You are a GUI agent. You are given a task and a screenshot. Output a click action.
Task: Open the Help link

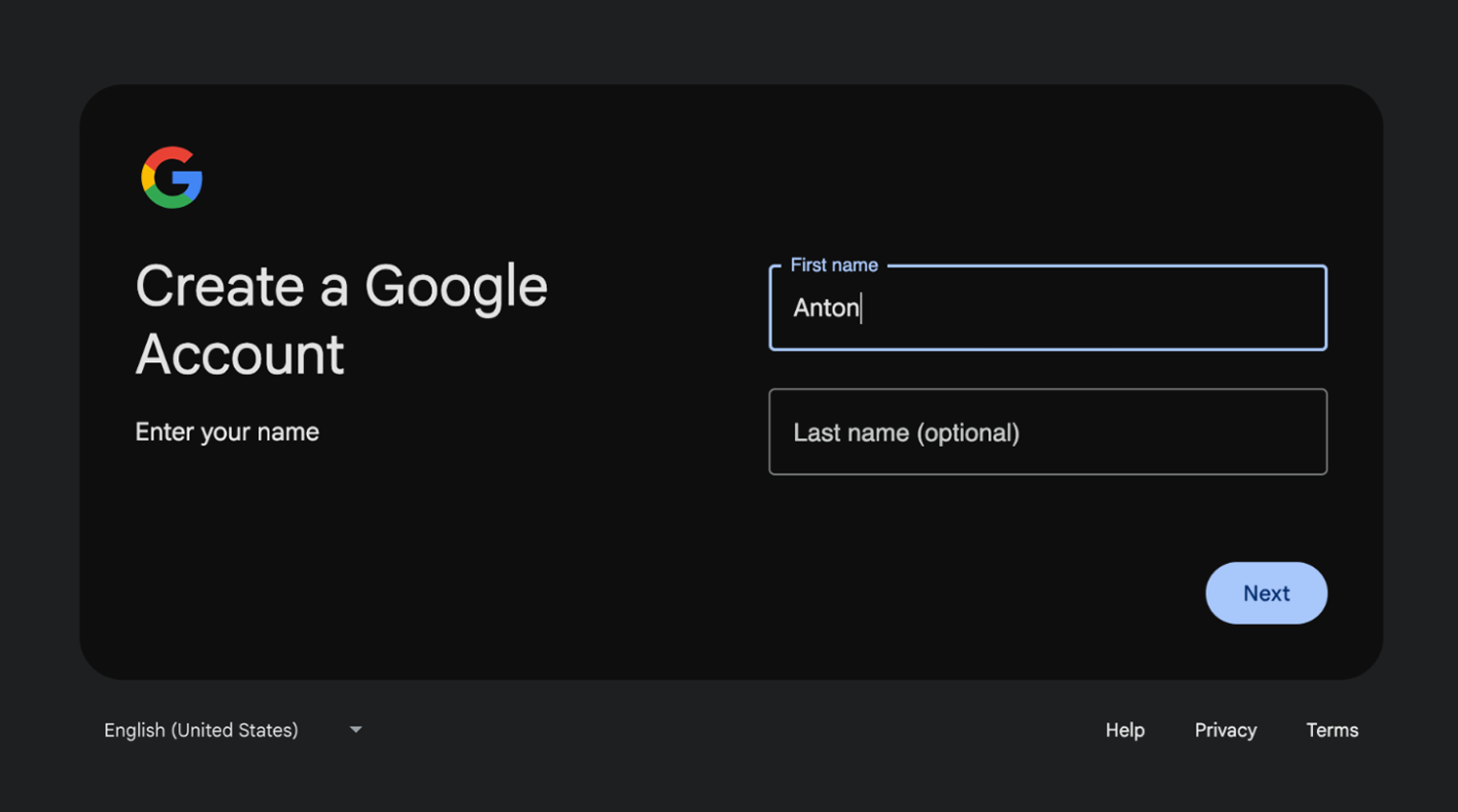pyautogui.click(x=1125, y=731)
